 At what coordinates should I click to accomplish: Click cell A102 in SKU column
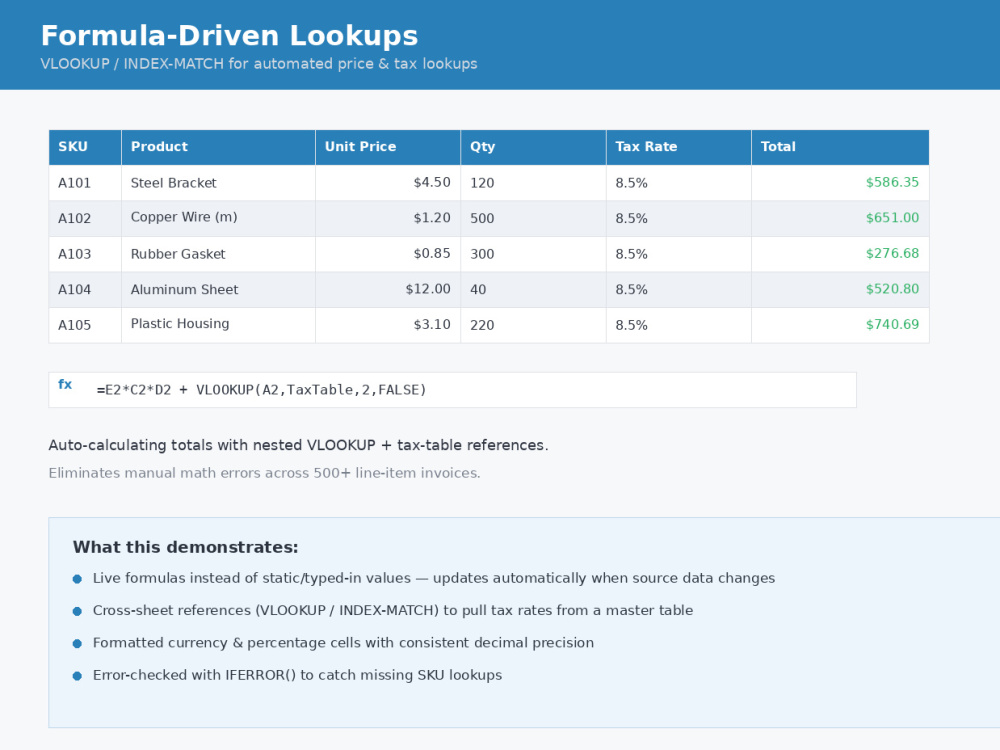pos(85,219)
